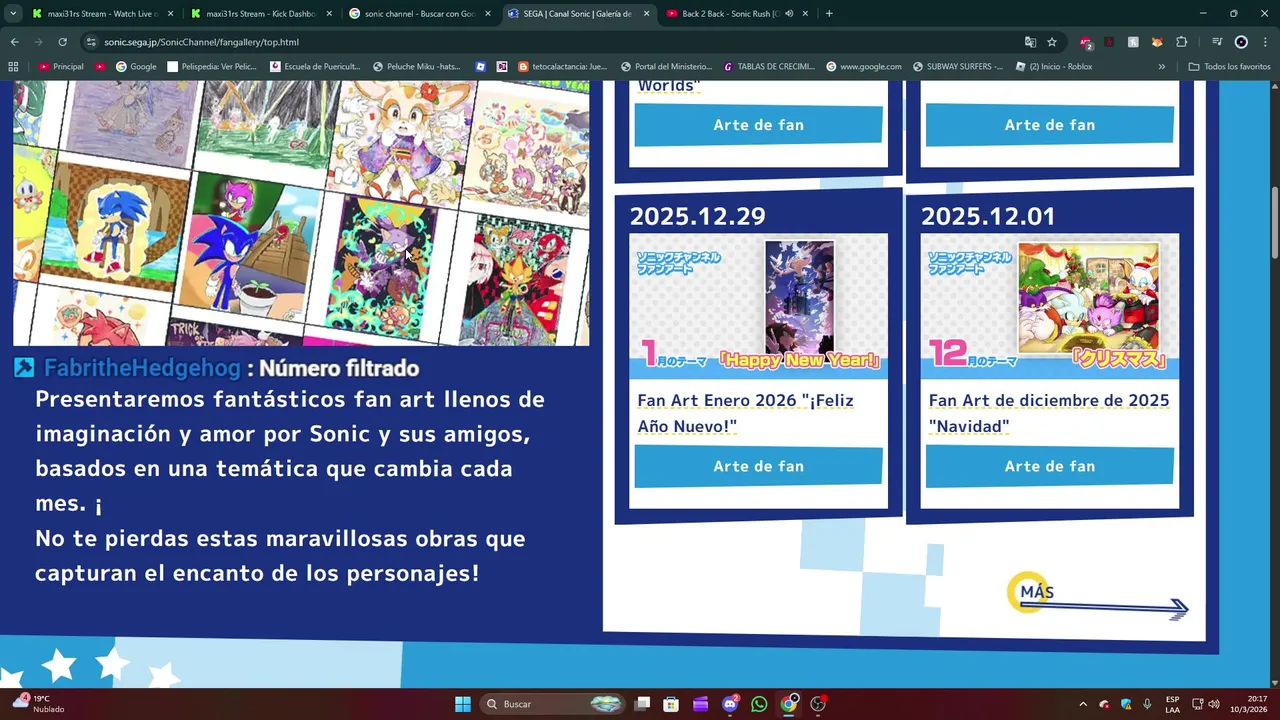Go back to the previous page

(14, 42)
